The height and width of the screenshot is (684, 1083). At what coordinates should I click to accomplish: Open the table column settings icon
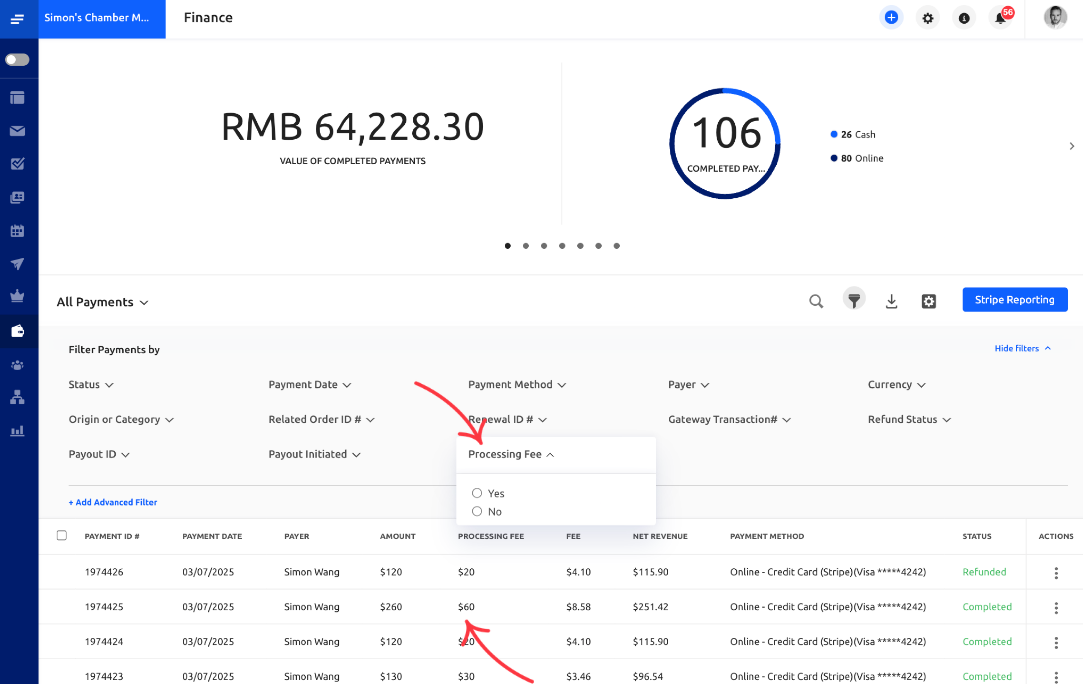pyautogui.click(x=929, y=301)
